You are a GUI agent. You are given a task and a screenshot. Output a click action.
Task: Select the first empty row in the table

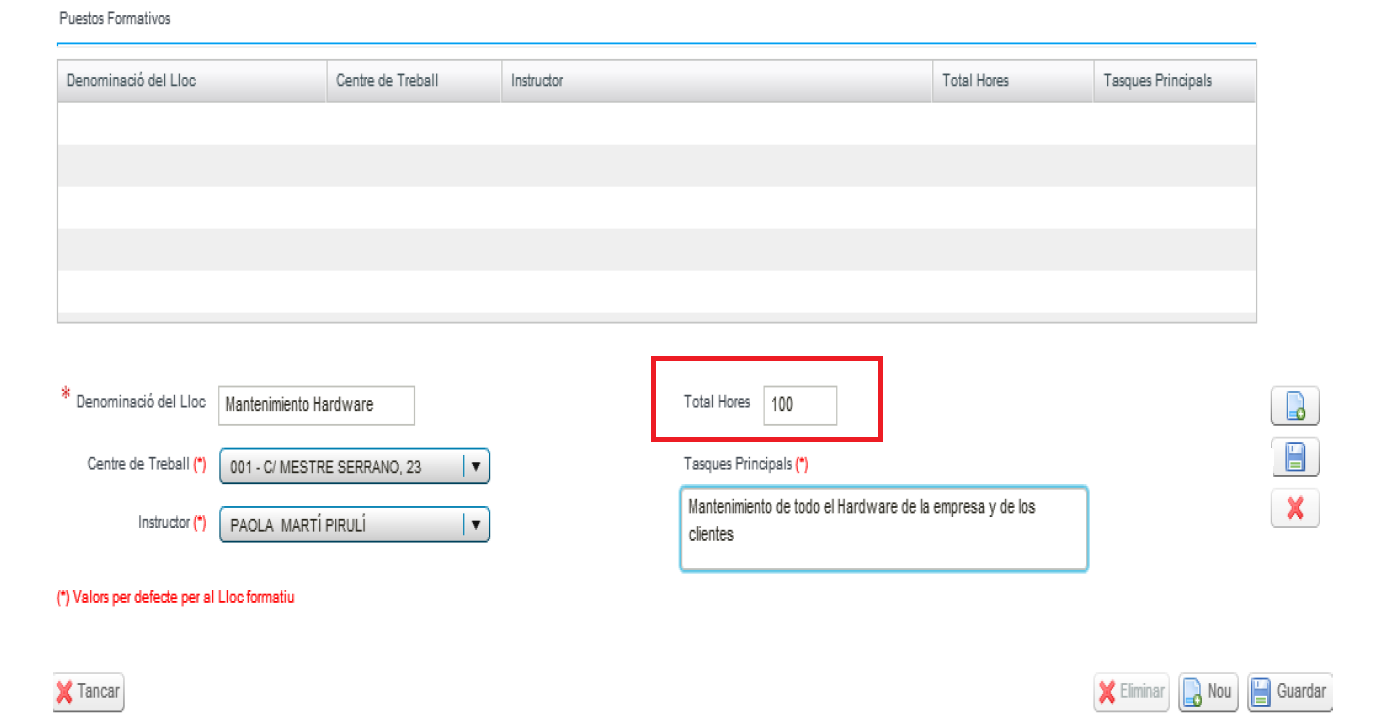656,123
